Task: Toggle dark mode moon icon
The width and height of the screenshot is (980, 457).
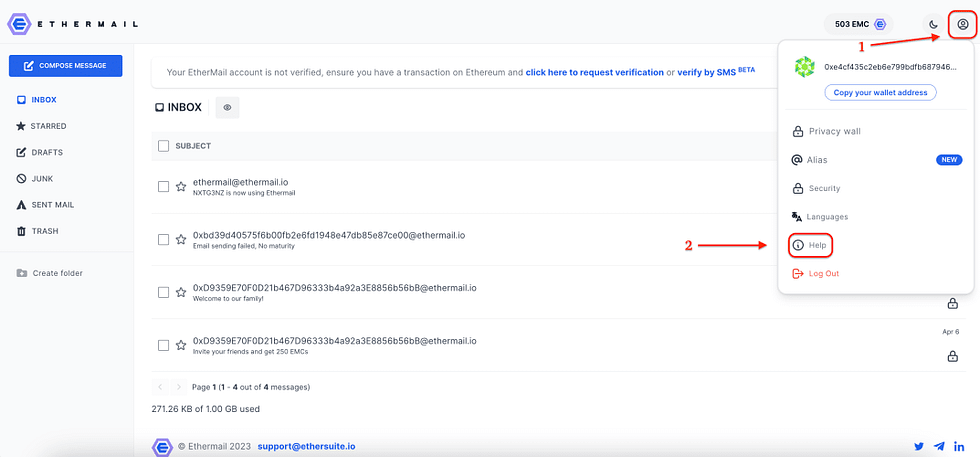Action: click(x=933, y=25)
